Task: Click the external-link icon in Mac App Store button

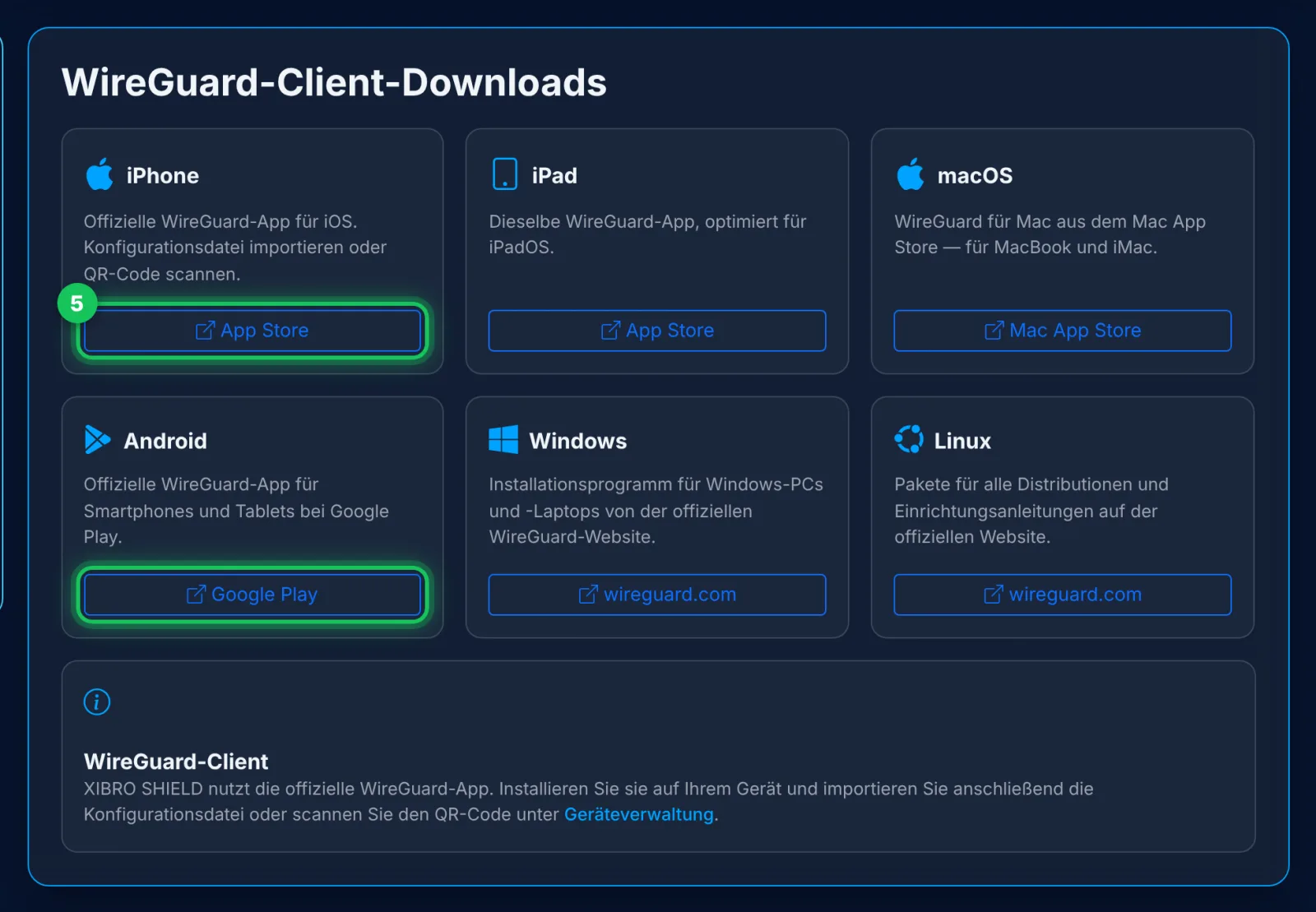Action: coord(994,330)
